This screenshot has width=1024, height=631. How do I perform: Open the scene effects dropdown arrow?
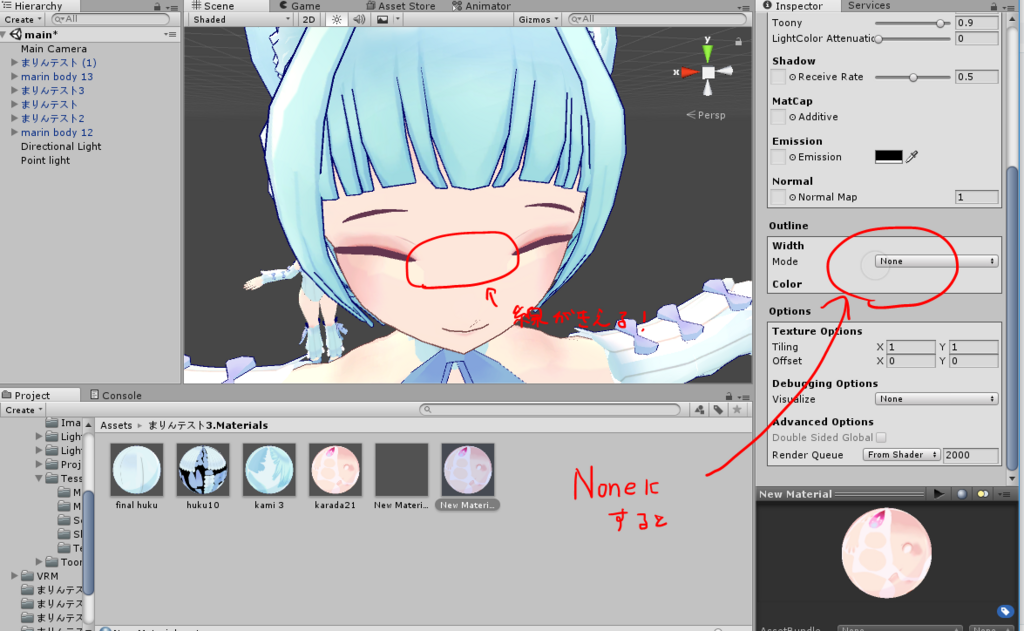pyautogui.click(x=397, y=20)
